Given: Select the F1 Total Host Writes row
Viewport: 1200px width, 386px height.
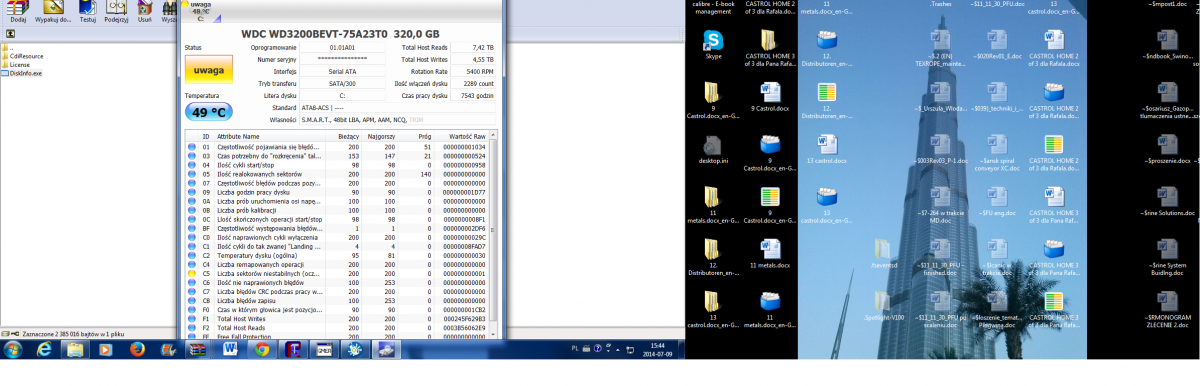Looking at the screenshot, I should 337,318.
